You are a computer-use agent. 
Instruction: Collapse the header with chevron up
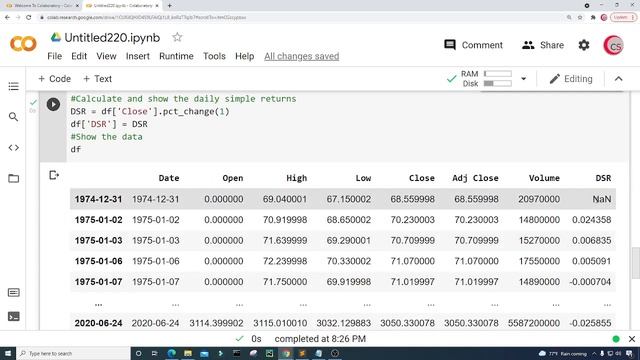coord(618,79)
